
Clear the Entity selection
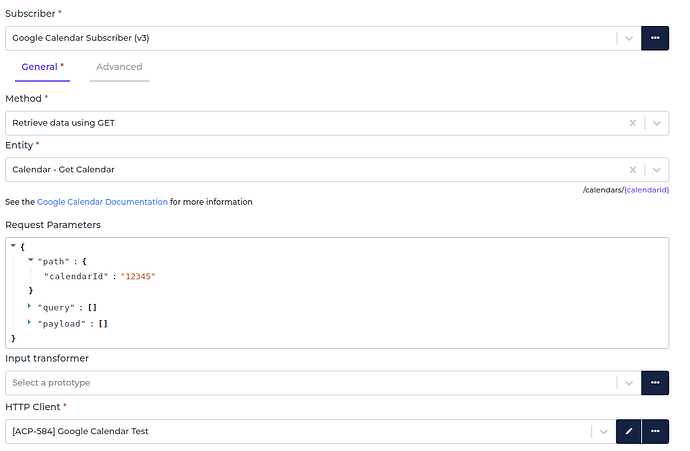pos(632,170)
